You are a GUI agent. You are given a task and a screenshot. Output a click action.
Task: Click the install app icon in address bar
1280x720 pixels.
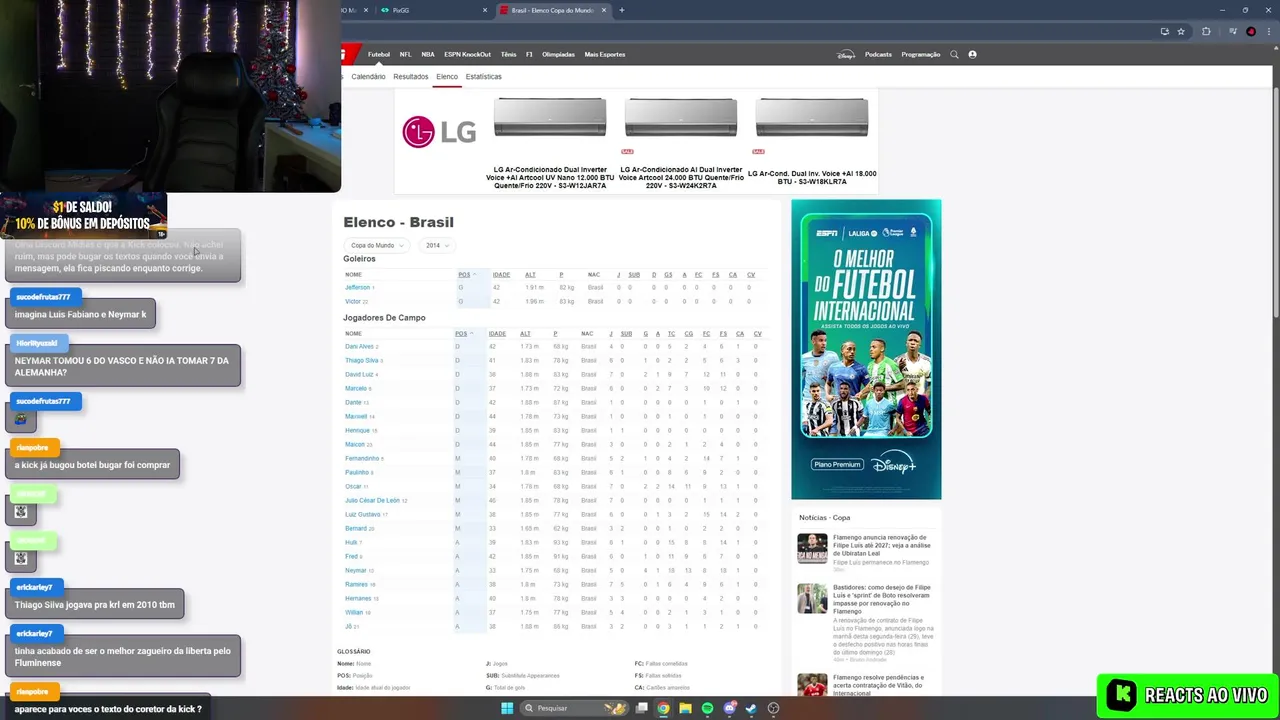[x=1165, y=31]
